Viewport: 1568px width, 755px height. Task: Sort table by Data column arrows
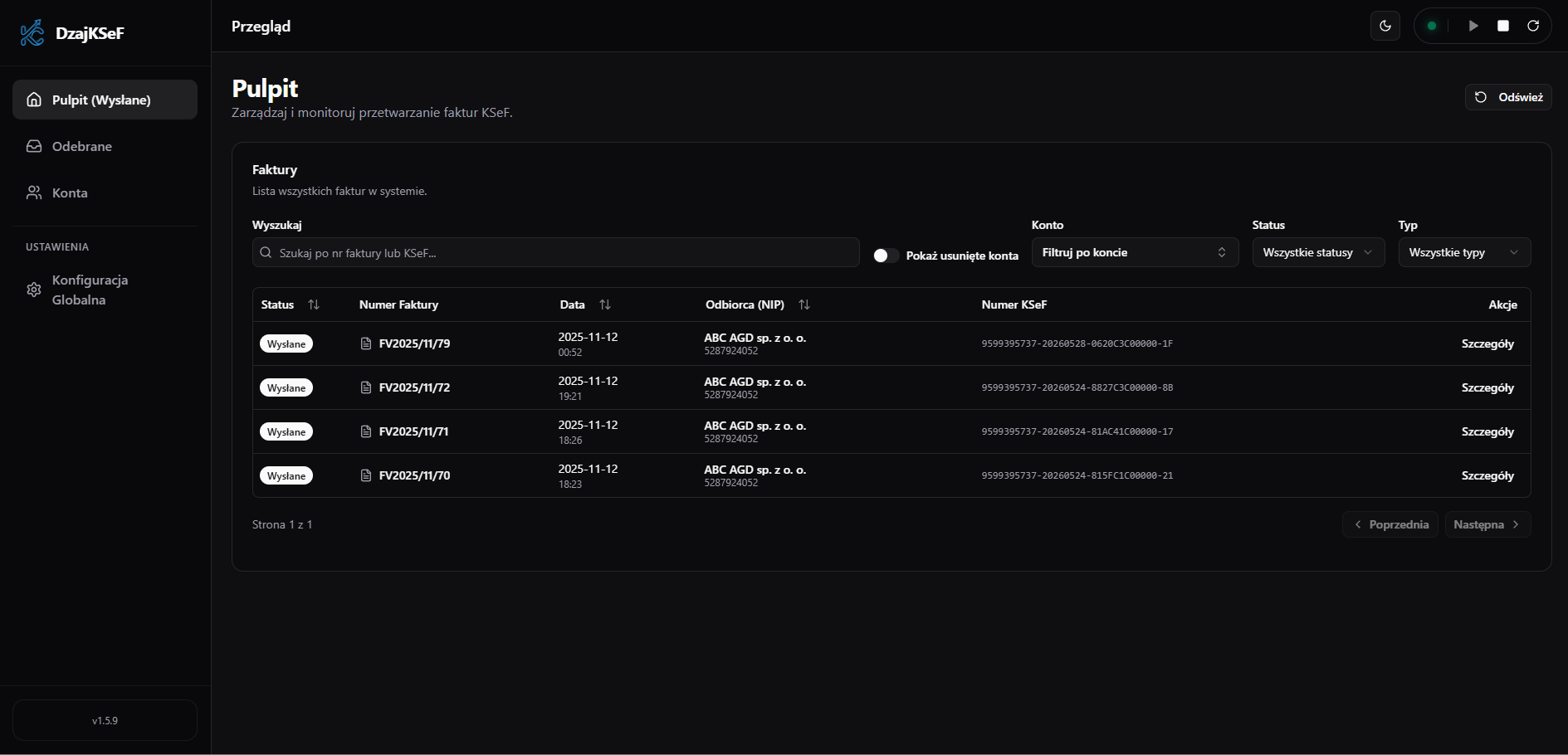tap(605, 304)
